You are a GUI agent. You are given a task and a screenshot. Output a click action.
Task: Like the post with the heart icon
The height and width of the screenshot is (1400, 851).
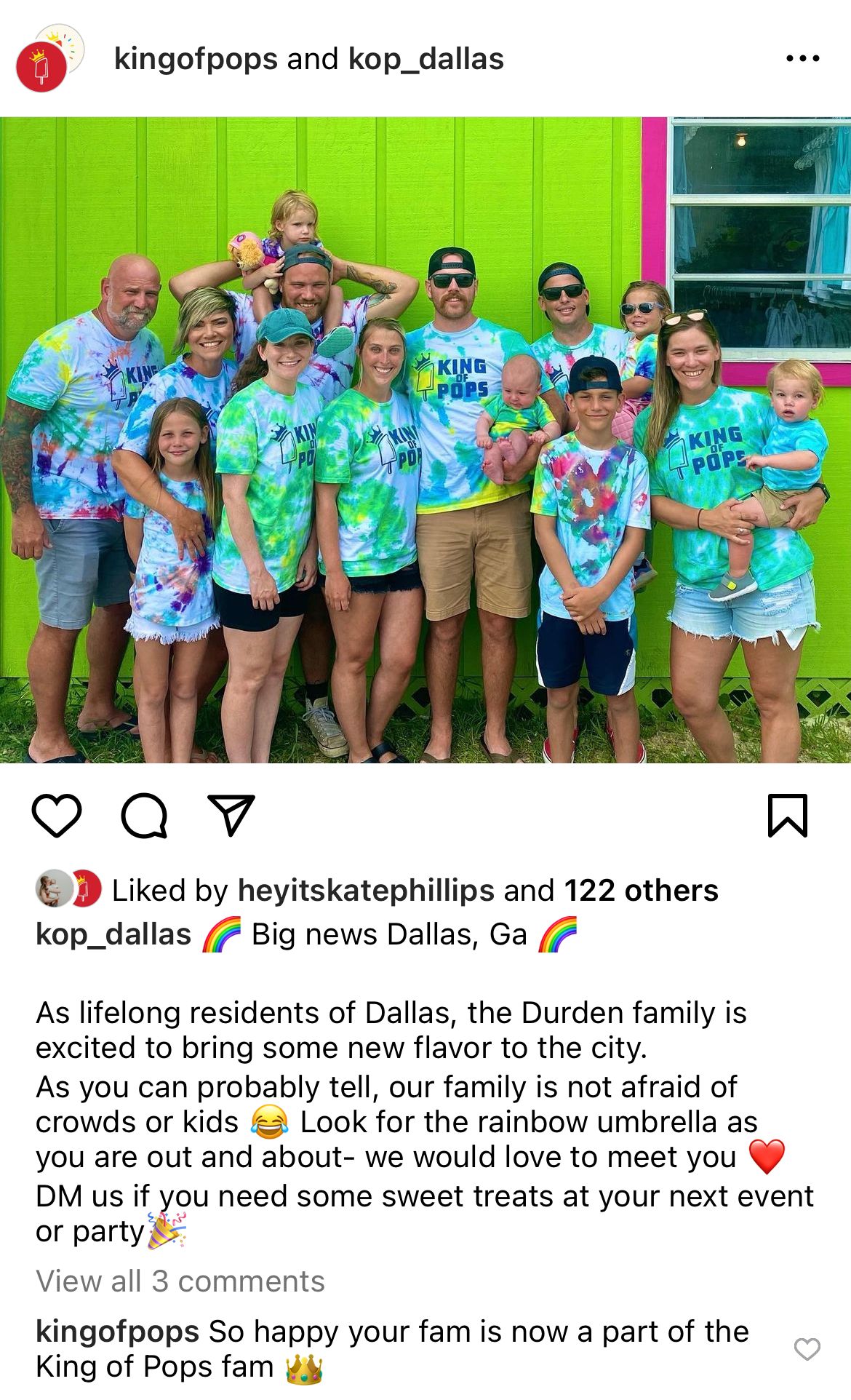pos(57,816)
